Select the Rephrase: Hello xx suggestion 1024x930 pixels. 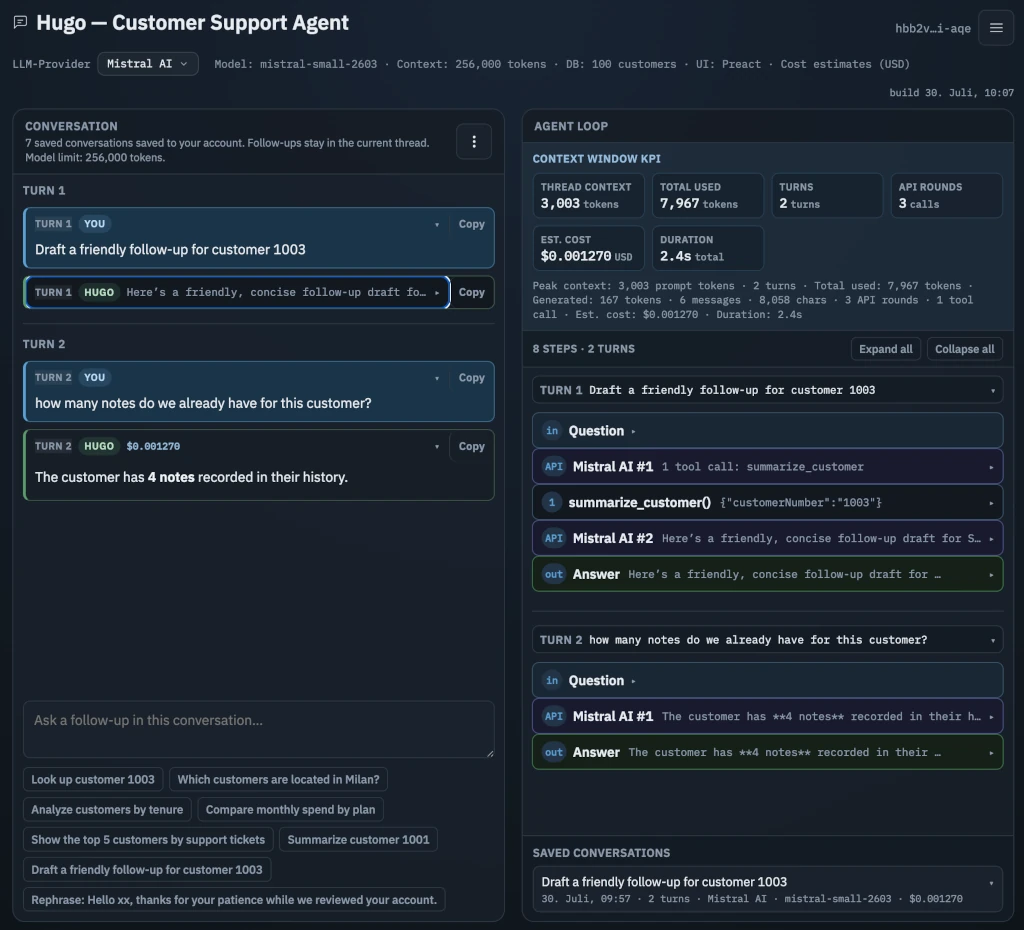point(234,899)
